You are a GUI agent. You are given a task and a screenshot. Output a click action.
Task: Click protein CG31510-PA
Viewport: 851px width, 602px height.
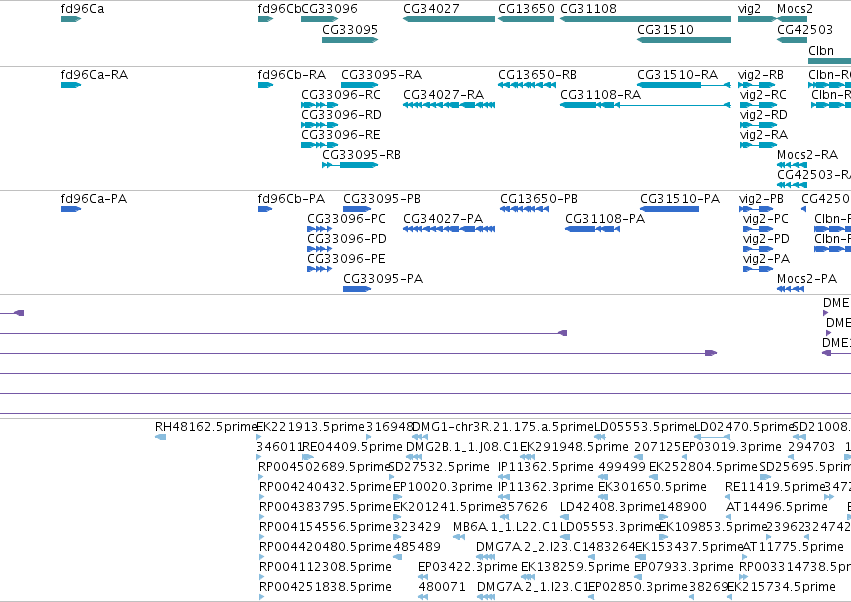tap(669, 209)
